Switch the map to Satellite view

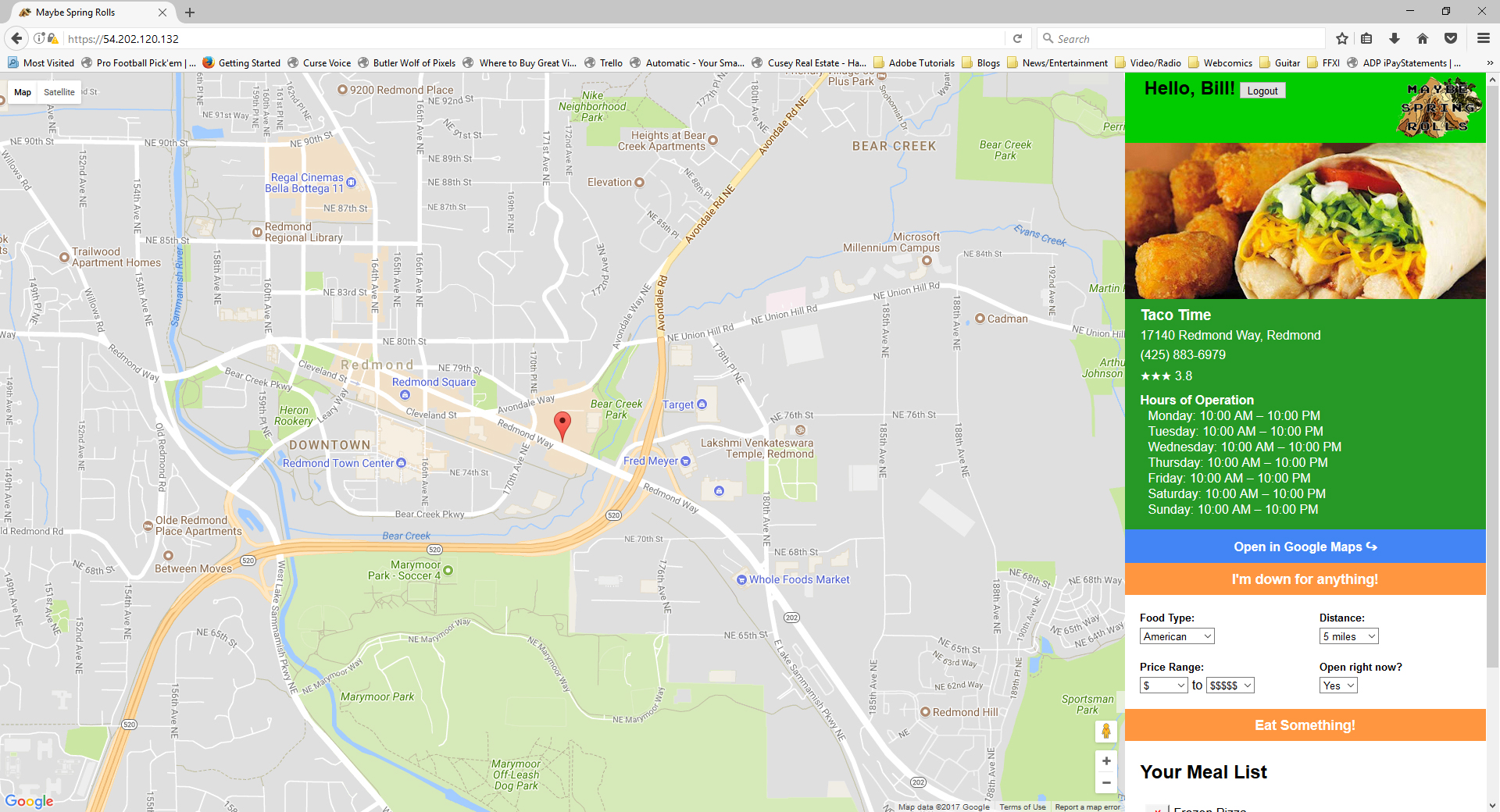(59, 92)
